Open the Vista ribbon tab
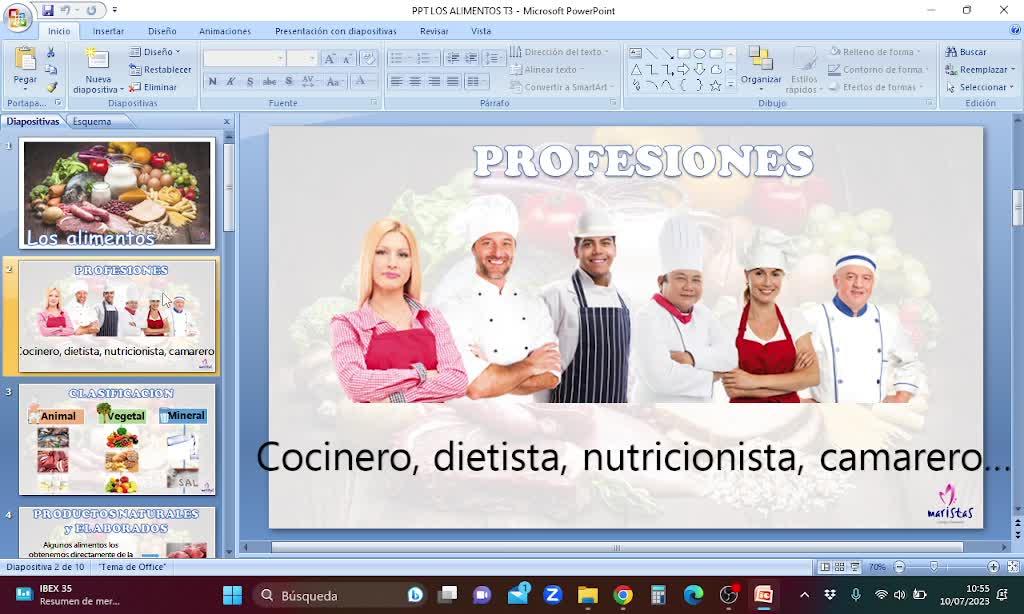The width and height of the screenshot is (1024, 614). (481, 31)
